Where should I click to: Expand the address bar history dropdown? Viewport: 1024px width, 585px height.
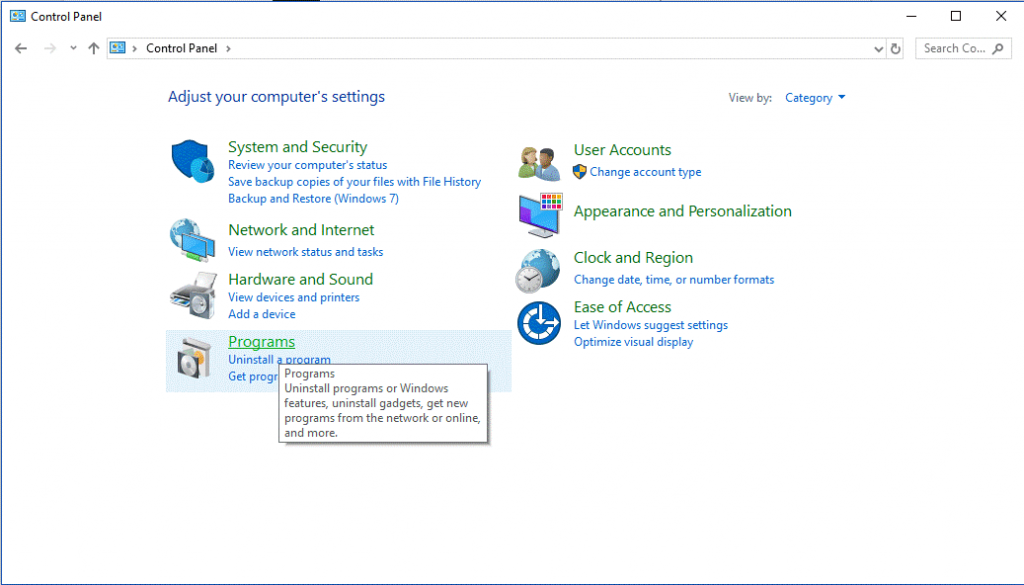[878, 49]
